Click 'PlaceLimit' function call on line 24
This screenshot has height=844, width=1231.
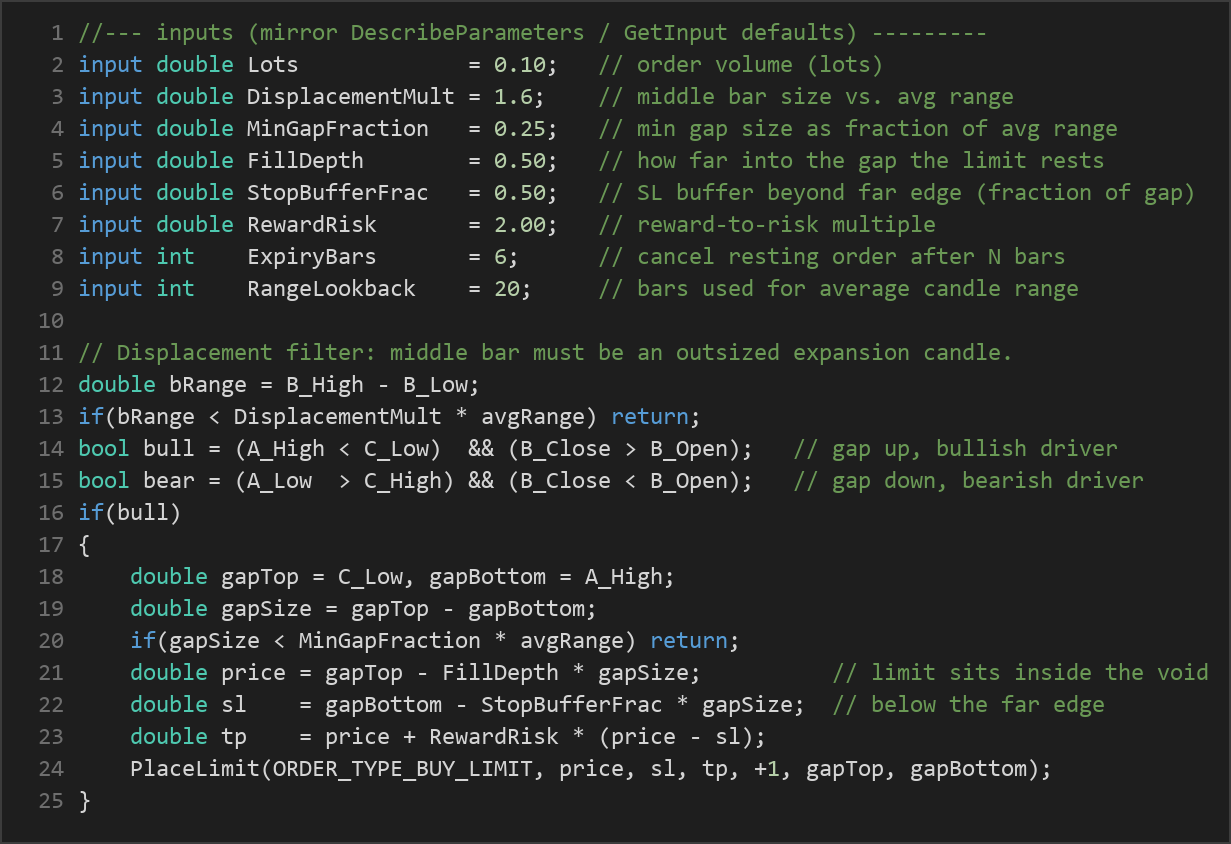[x=195, y=769]
